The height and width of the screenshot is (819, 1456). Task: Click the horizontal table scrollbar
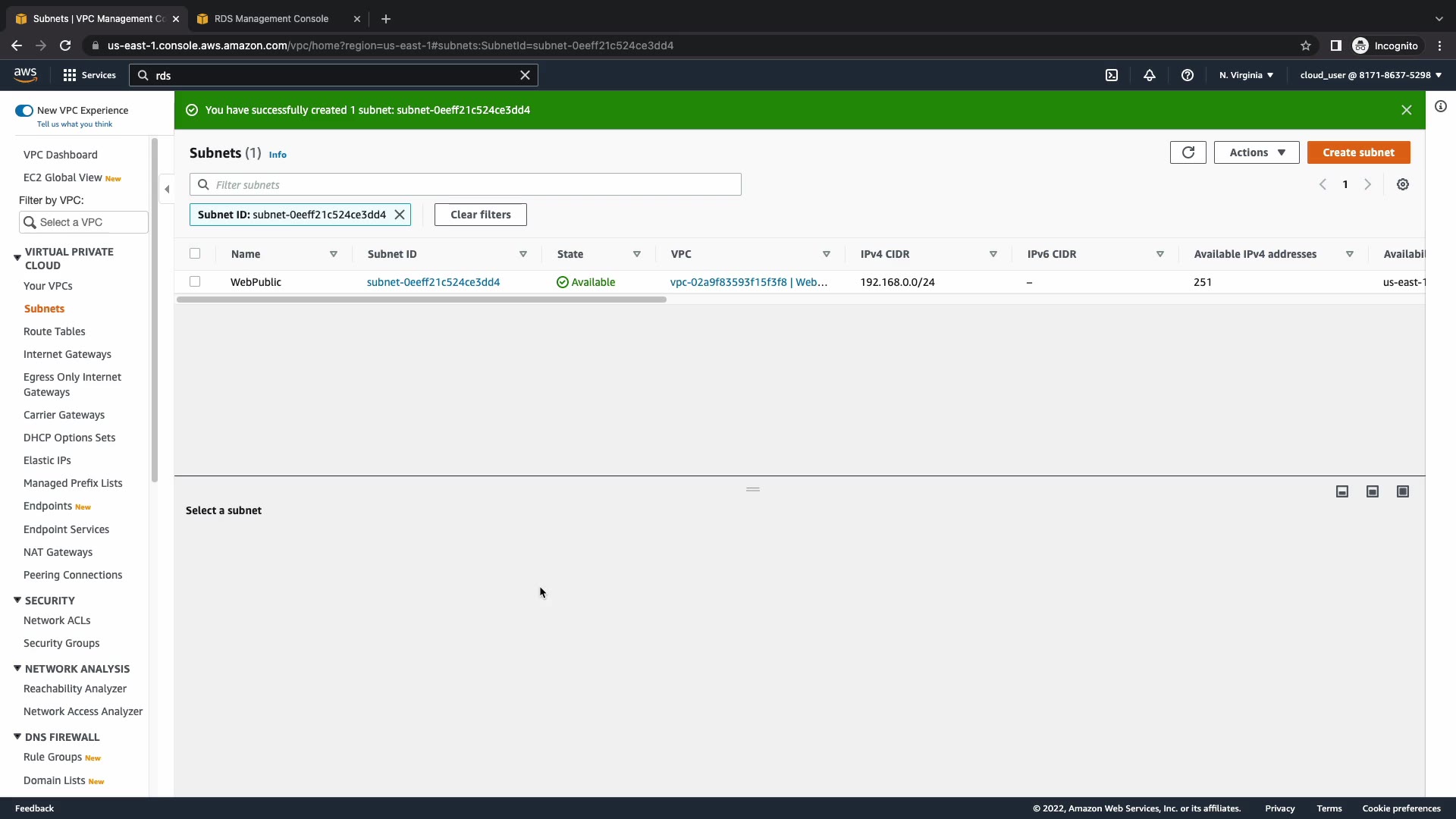tap(422, 300)
